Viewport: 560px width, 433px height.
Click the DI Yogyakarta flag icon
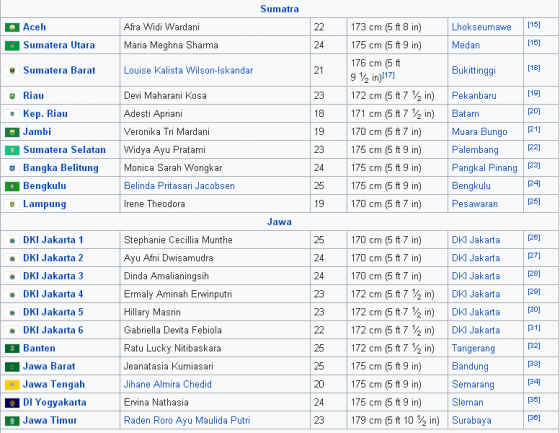(12, 403)
